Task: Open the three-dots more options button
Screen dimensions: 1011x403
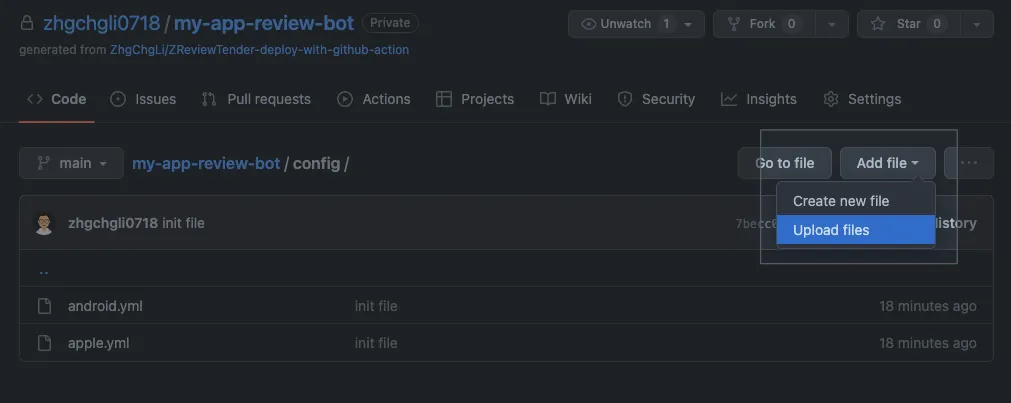Action: pyautogui.click(x=968, y=163)
